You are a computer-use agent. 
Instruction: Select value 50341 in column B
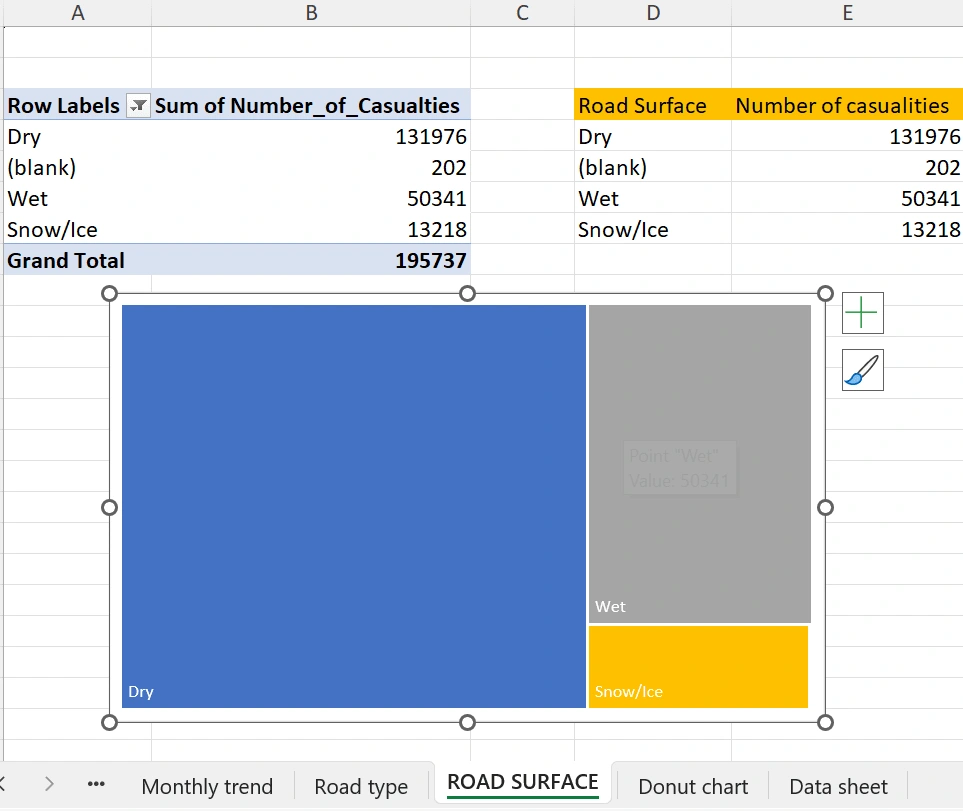coord(311,198)
